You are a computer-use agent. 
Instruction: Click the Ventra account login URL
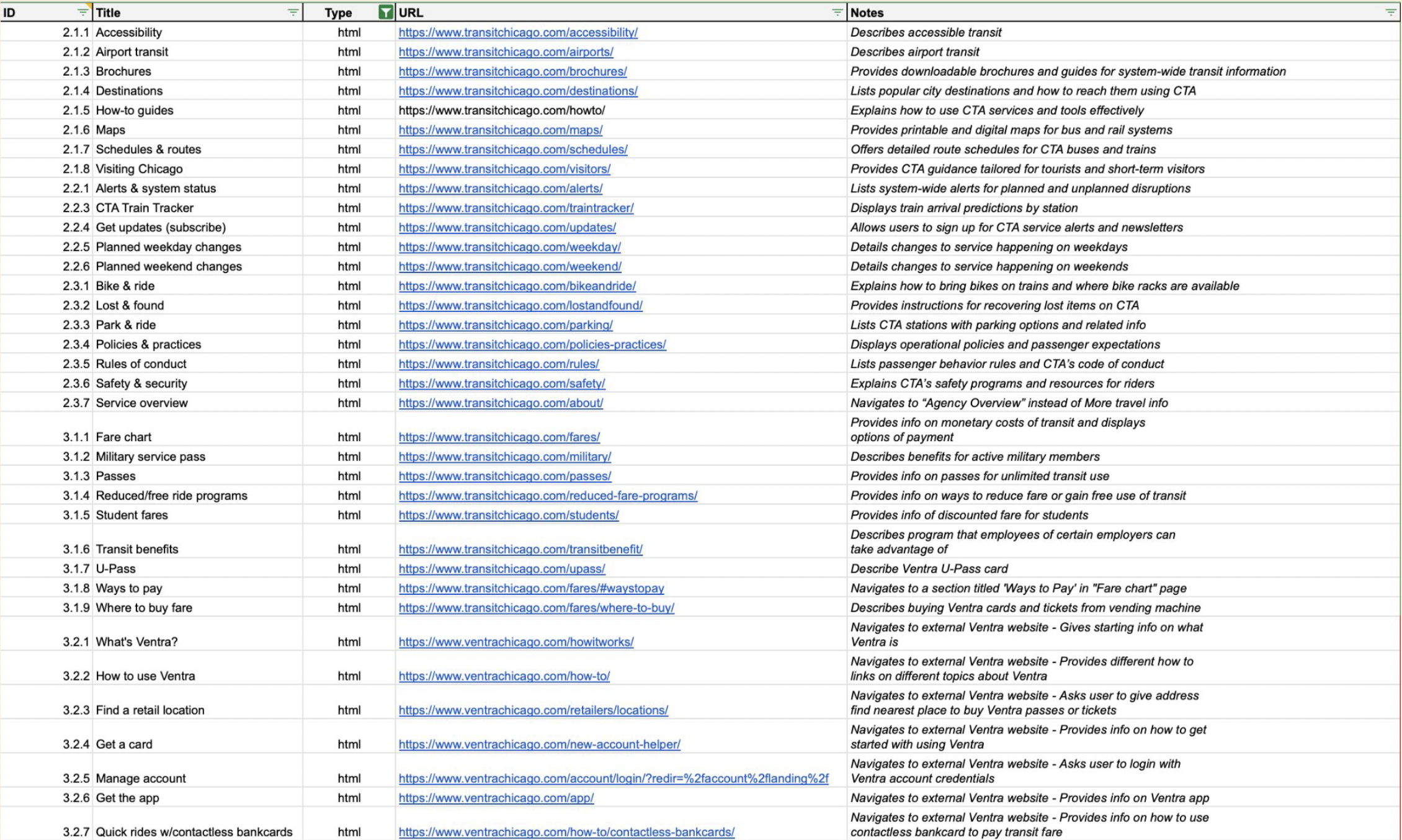click(x=614, y=777)
